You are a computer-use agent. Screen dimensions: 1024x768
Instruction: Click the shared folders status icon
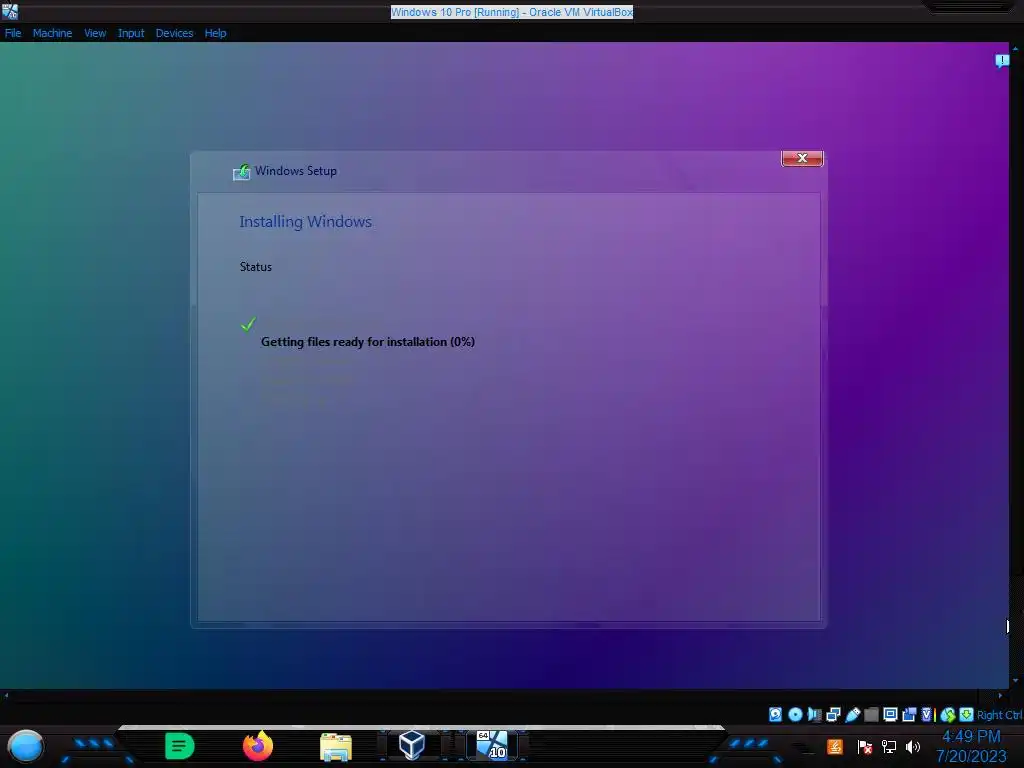(871, 714)
